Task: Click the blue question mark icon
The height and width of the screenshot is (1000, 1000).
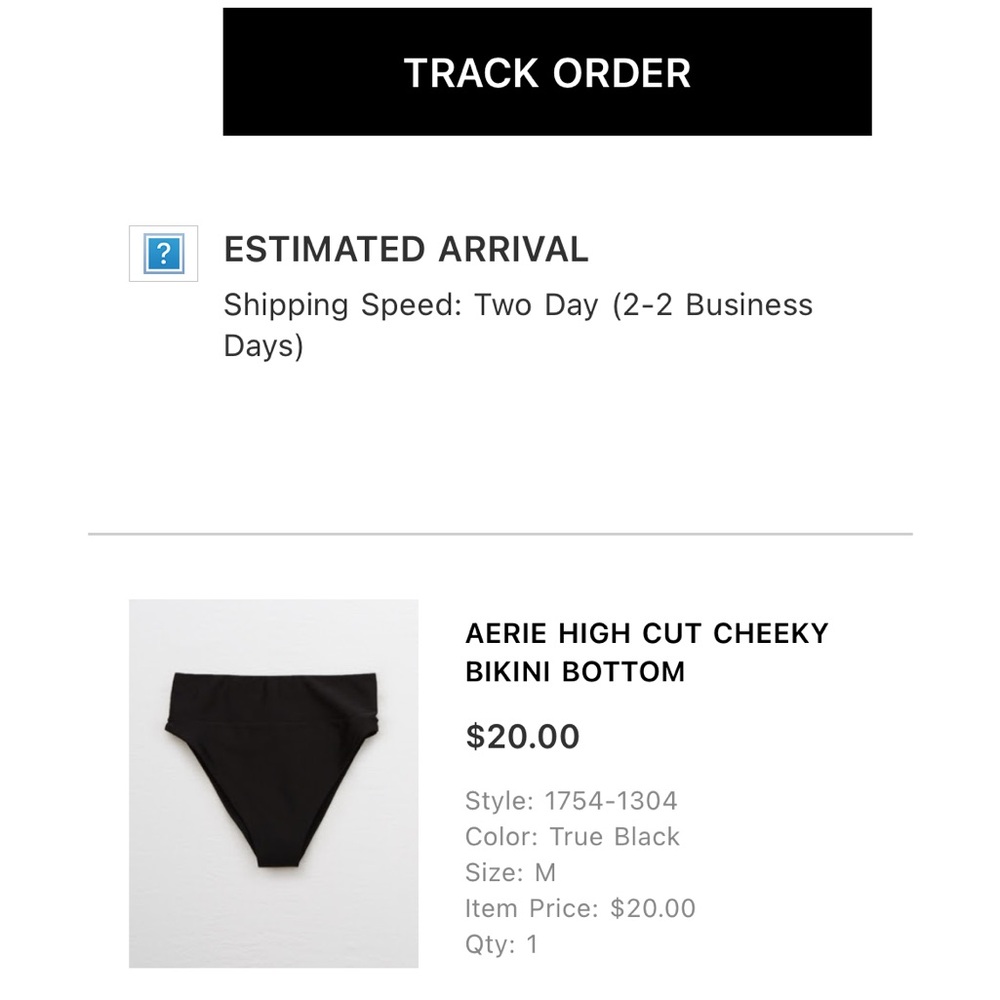Action: pyautogui.click(x=163, y=253)
